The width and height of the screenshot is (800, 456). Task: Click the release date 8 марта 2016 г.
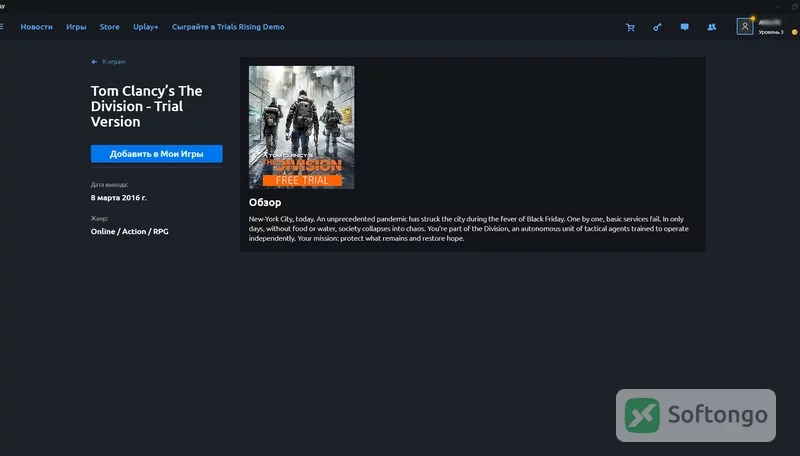coord(119,197)
